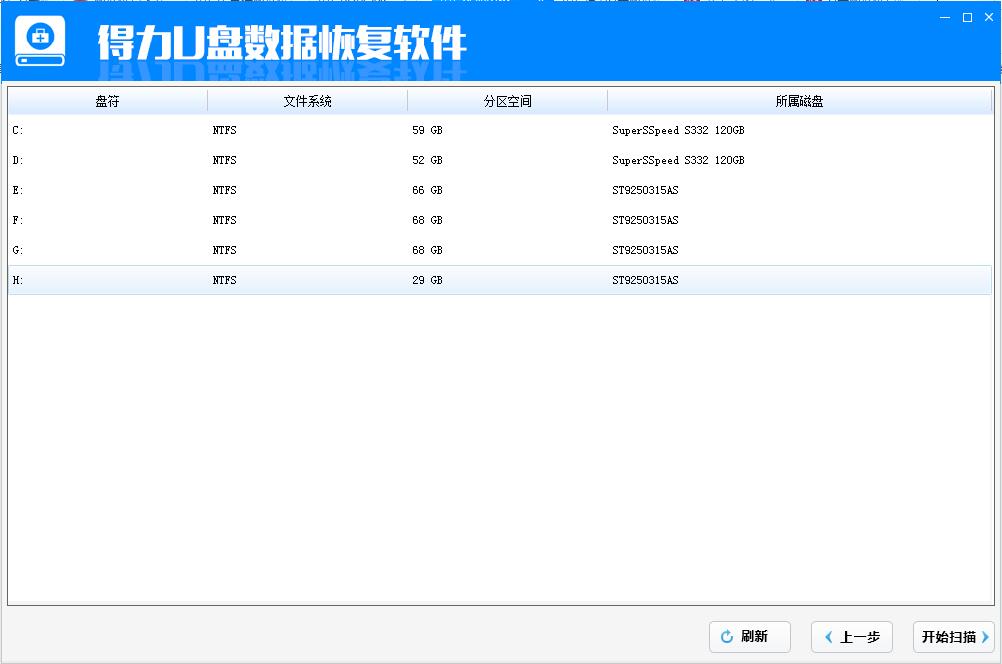This screenshot has height=664, width=1002.
Task: Click the circular refresh icon on 刷新 button
Action: [x=726, y=637]
